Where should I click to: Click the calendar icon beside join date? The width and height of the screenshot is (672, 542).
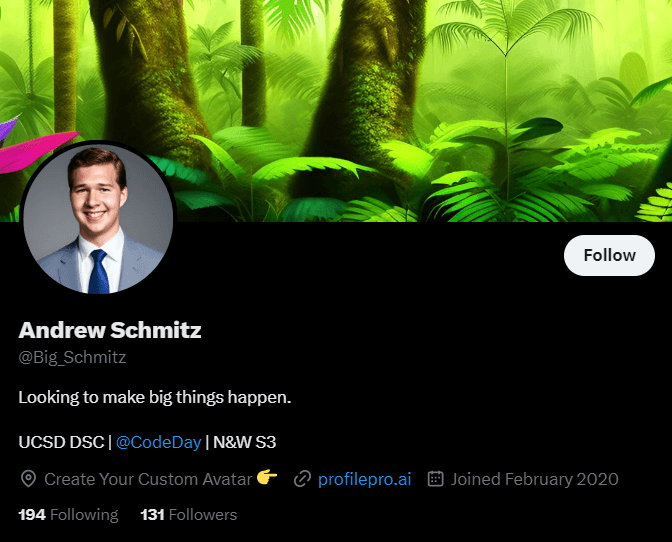coord(435,479)
